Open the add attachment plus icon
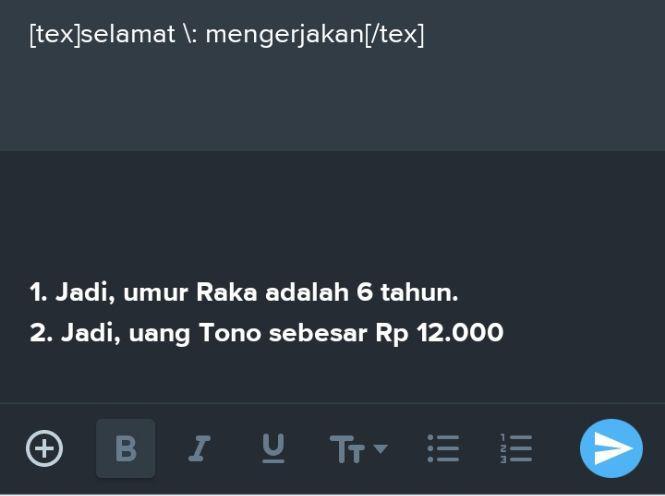 45,448
